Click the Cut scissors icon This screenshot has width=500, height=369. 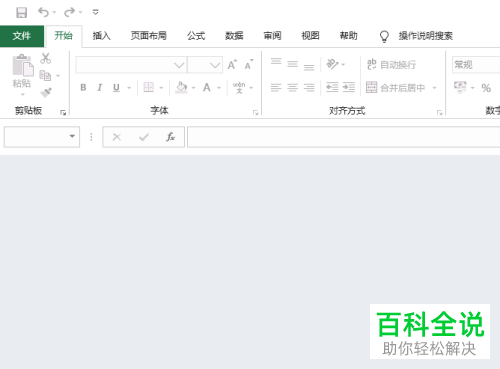pos(46,58)
